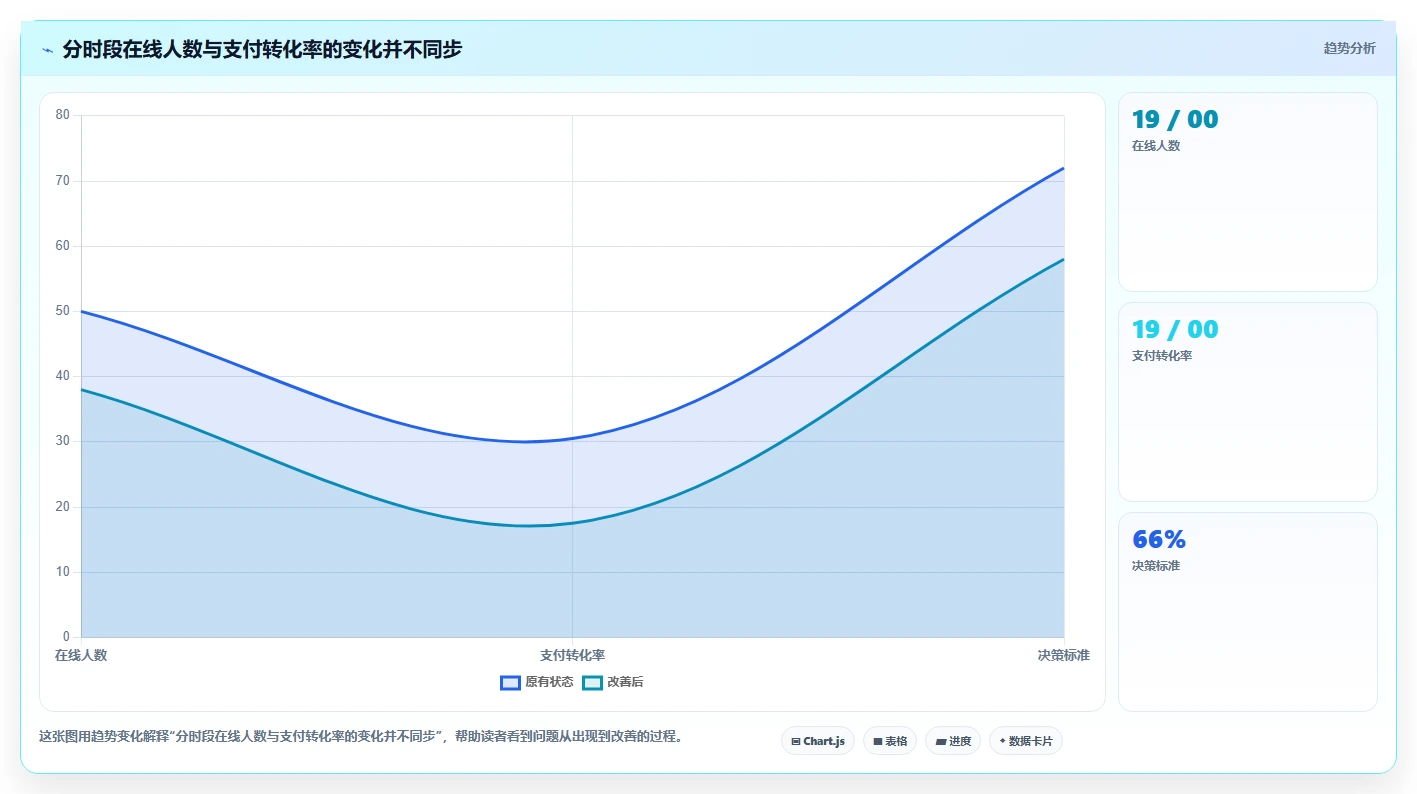Click the chart description sentence below chart

[x=361, y=736]
